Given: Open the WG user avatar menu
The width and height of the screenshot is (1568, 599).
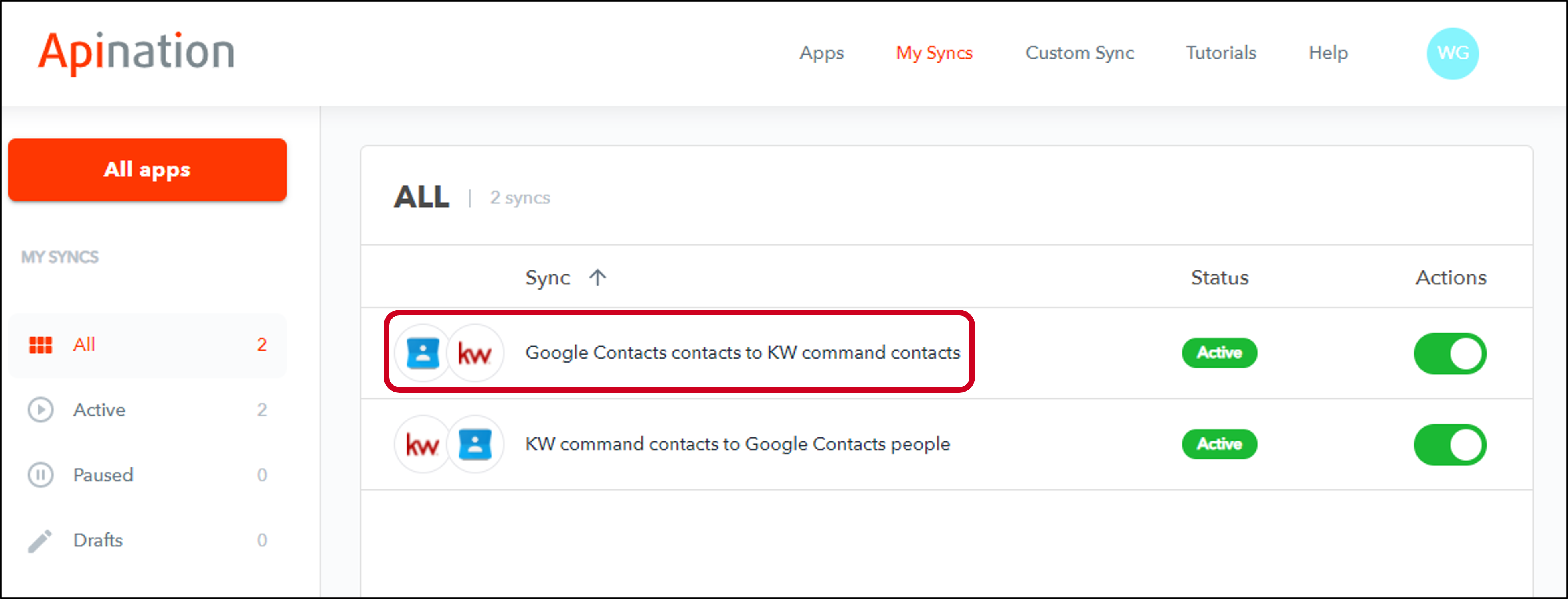Looking at the screenshot, I should pos(1453,54).
